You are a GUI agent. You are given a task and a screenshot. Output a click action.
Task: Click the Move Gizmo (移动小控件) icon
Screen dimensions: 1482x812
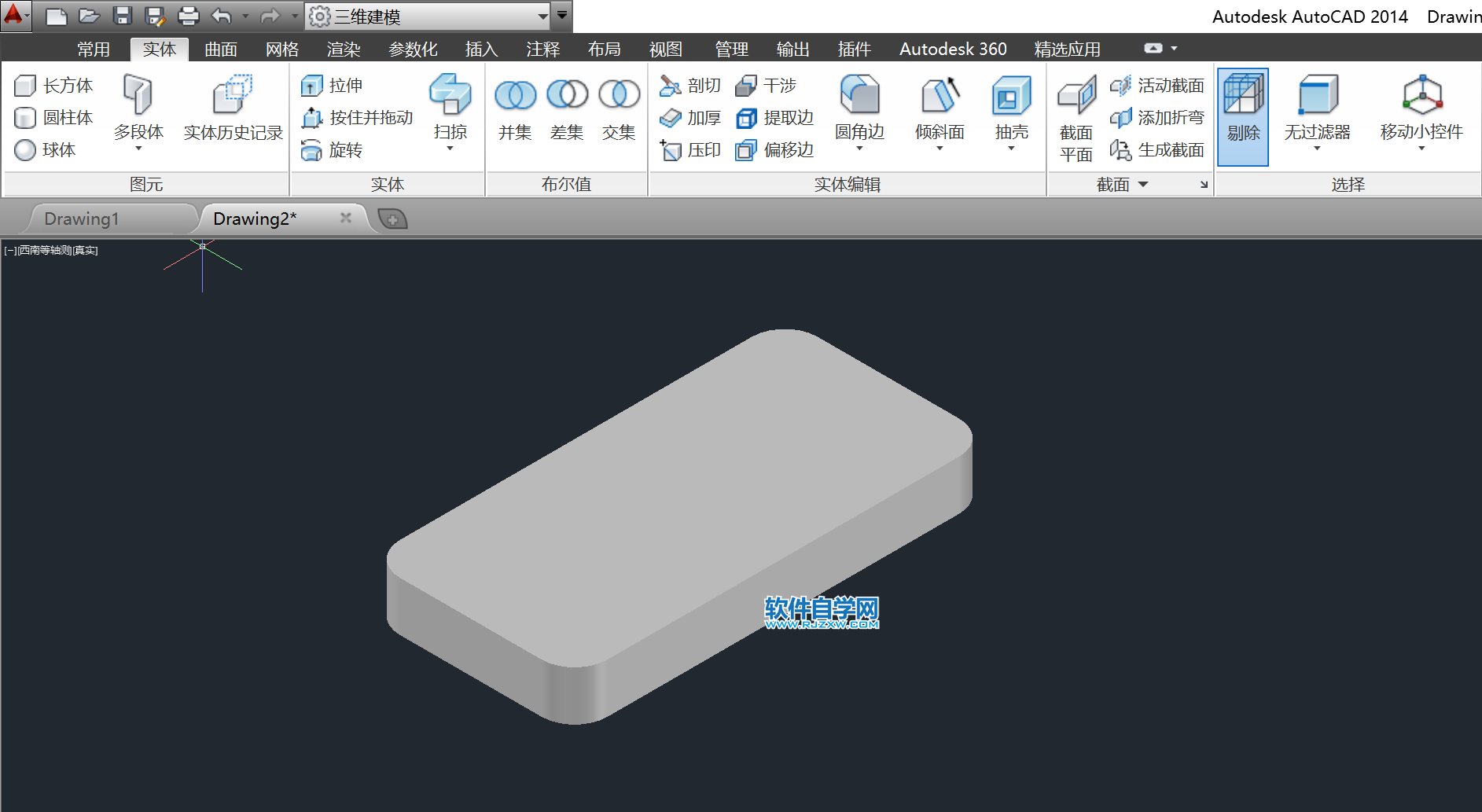(1421, 94)
